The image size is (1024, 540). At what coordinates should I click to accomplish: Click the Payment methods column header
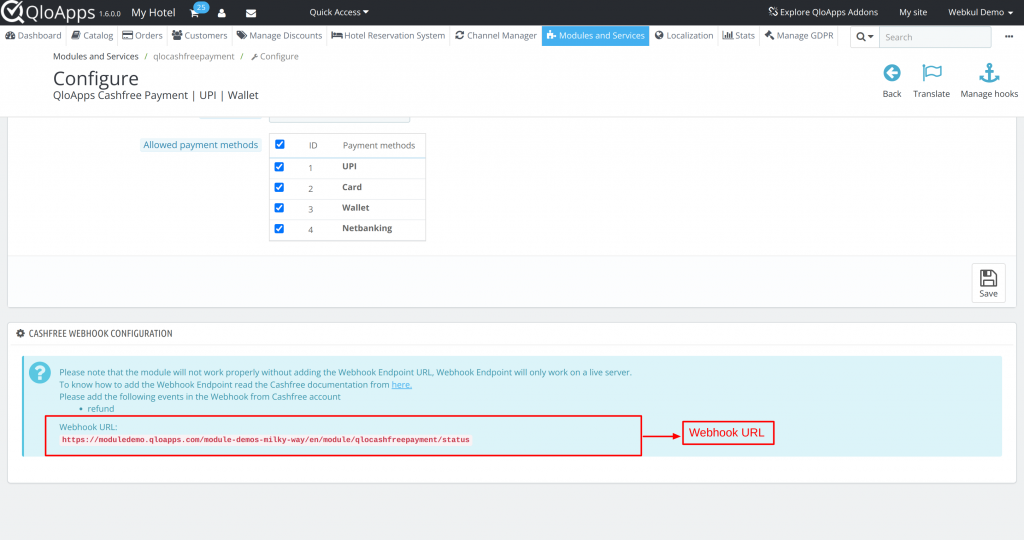pyautogui.click(x=379, y=146)
